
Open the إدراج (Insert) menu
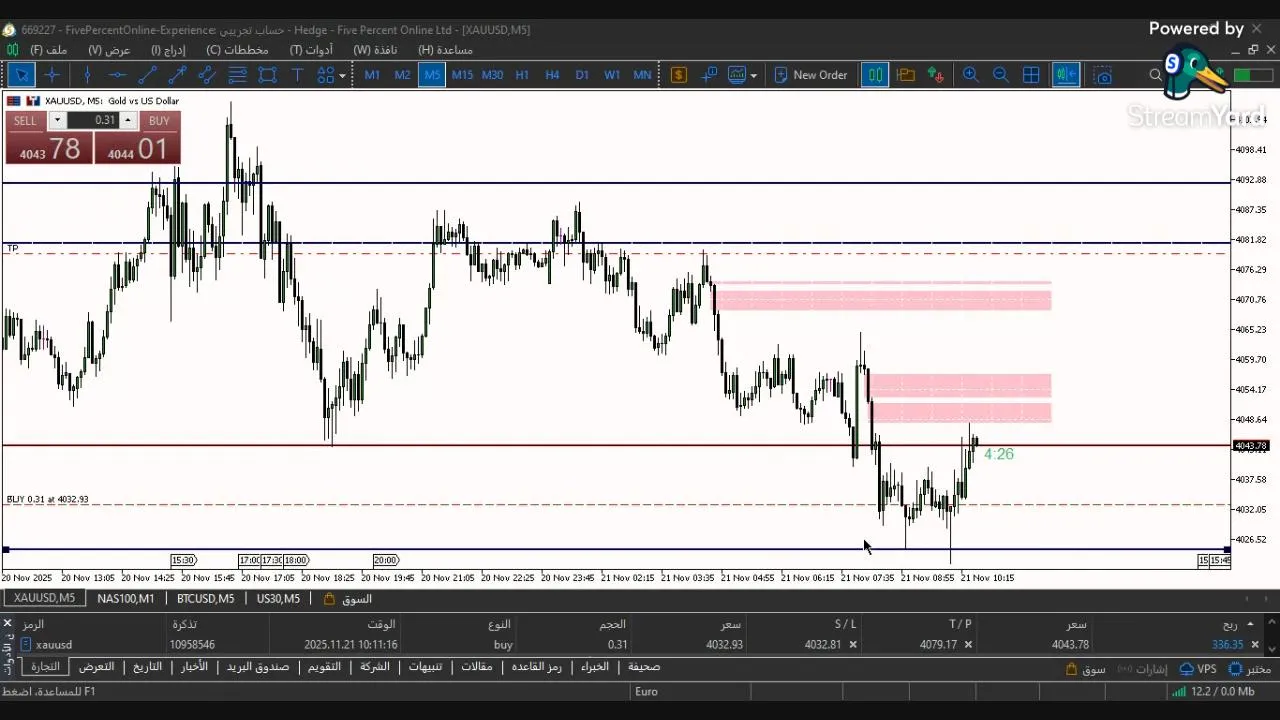point(168,50)
